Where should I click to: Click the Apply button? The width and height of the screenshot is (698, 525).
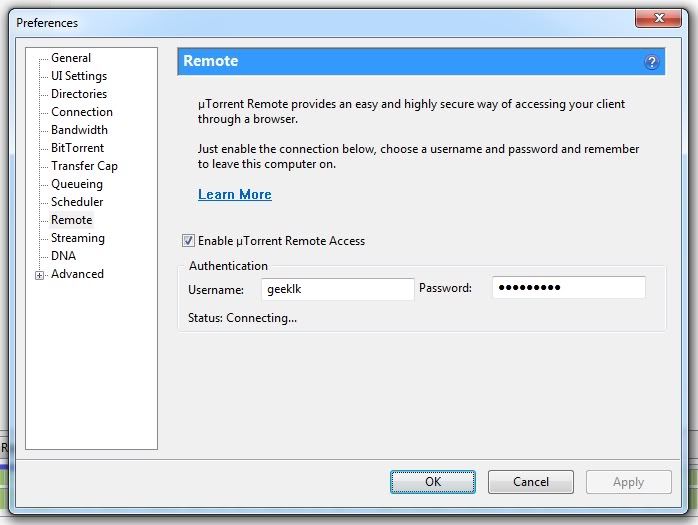[629, 482]
